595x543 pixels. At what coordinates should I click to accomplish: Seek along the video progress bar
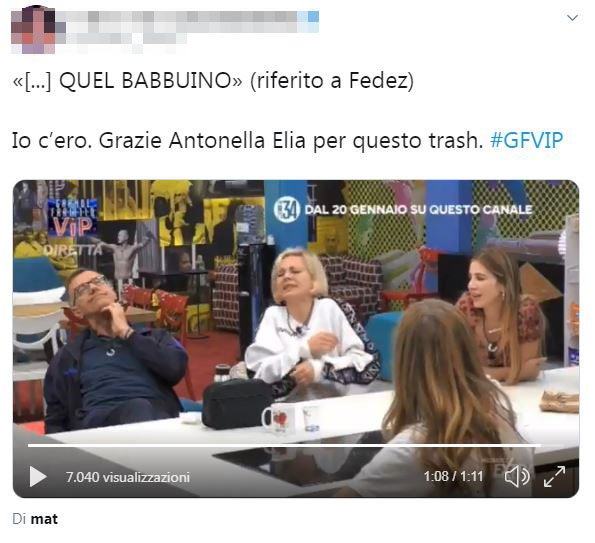285,445
